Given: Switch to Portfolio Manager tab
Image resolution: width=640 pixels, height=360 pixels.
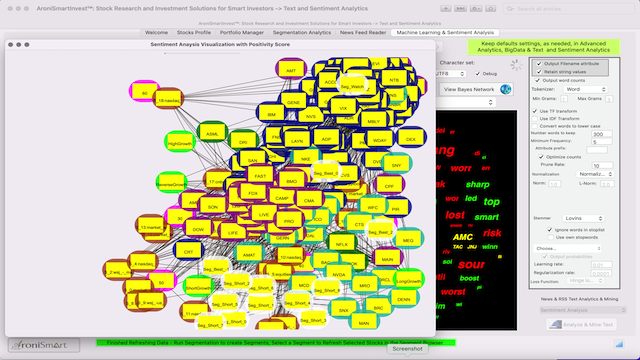Looking at the screenshot, I should tap(242, 33).
